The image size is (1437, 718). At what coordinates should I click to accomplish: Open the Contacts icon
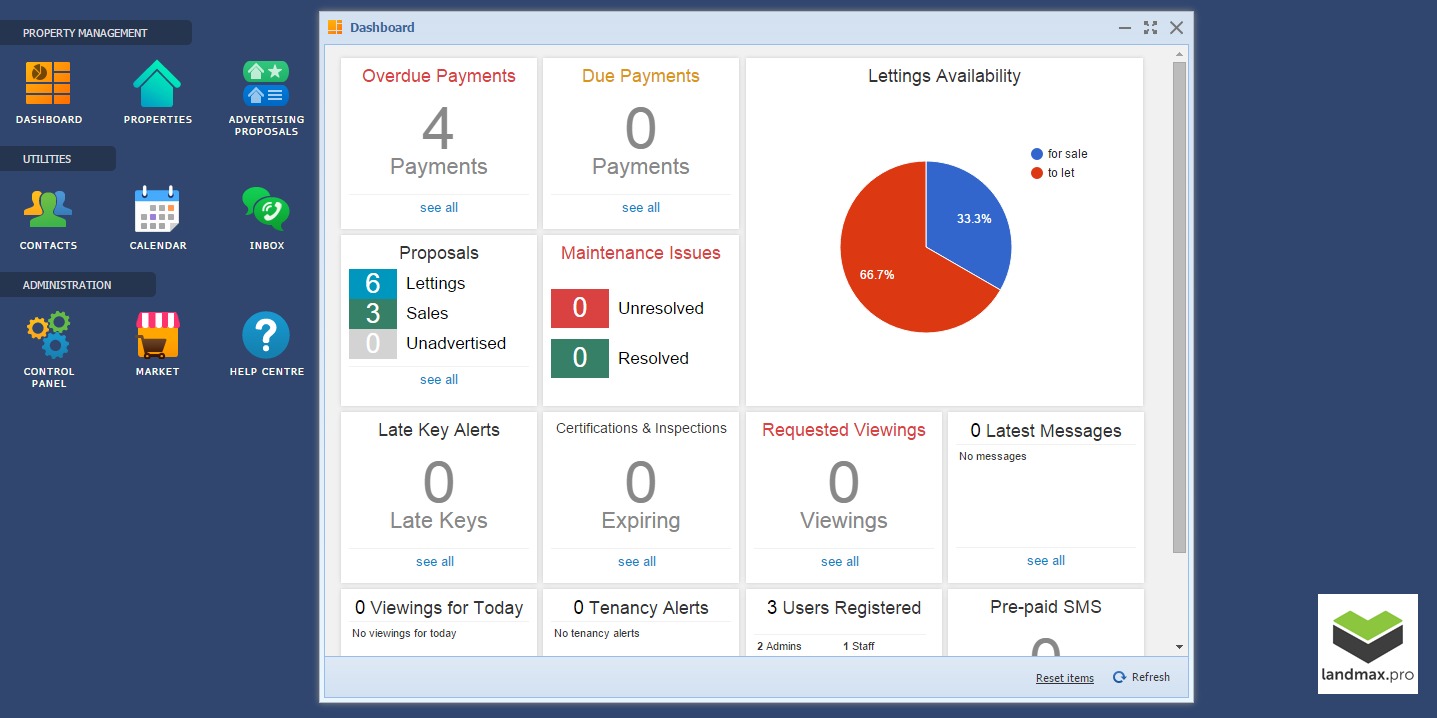(x=48, y=210)
